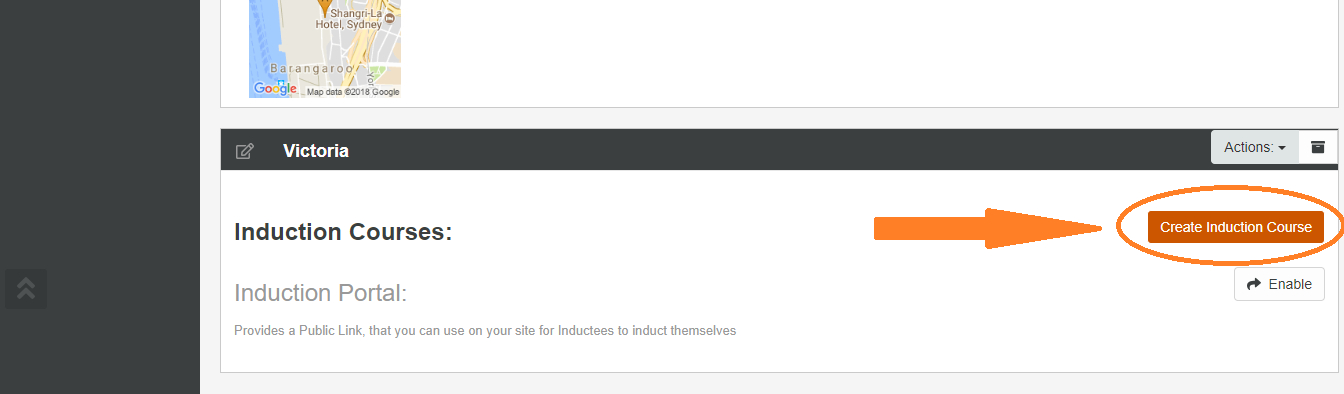Click the Induction Courses heading
The image size is (1344, 394).
343,232
